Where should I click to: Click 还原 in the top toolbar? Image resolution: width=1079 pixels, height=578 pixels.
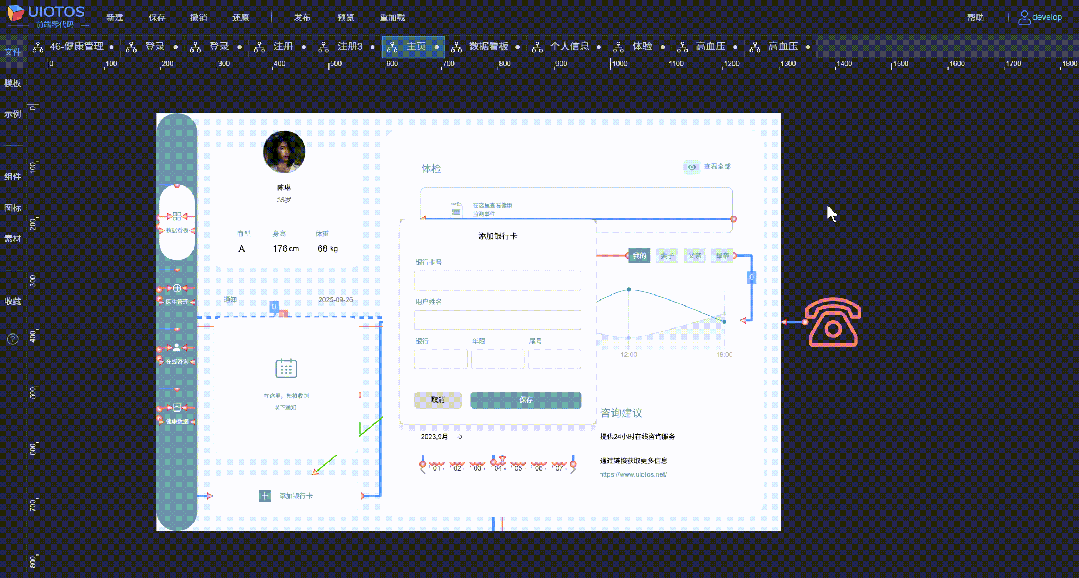[x=240, y=17]
